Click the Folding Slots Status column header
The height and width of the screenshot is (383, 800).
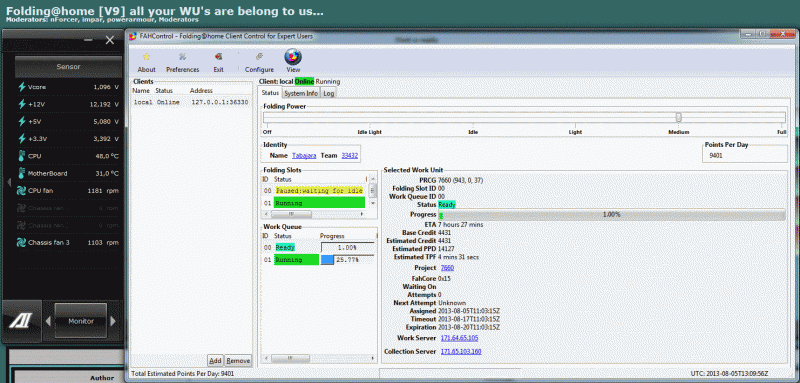click(283, 180)
